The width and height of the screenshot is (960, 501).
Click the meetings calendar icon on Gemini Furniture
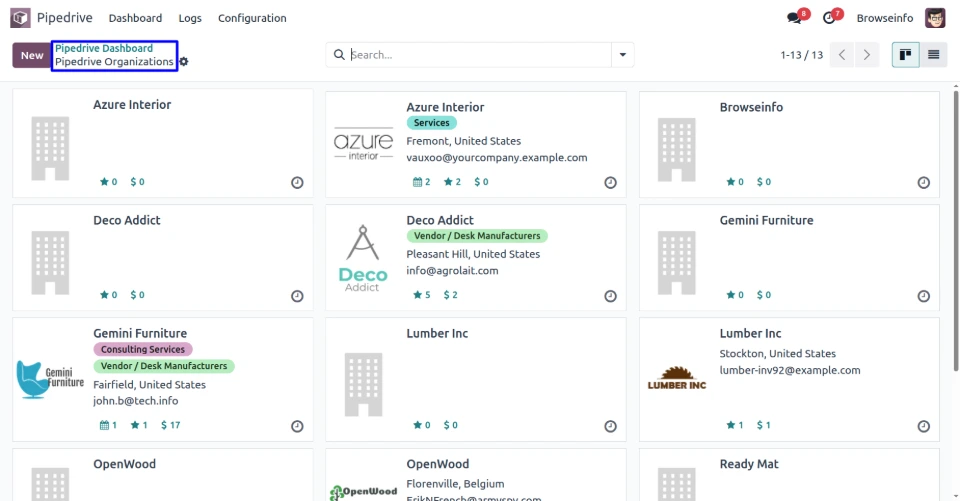(x=104, y=425)
